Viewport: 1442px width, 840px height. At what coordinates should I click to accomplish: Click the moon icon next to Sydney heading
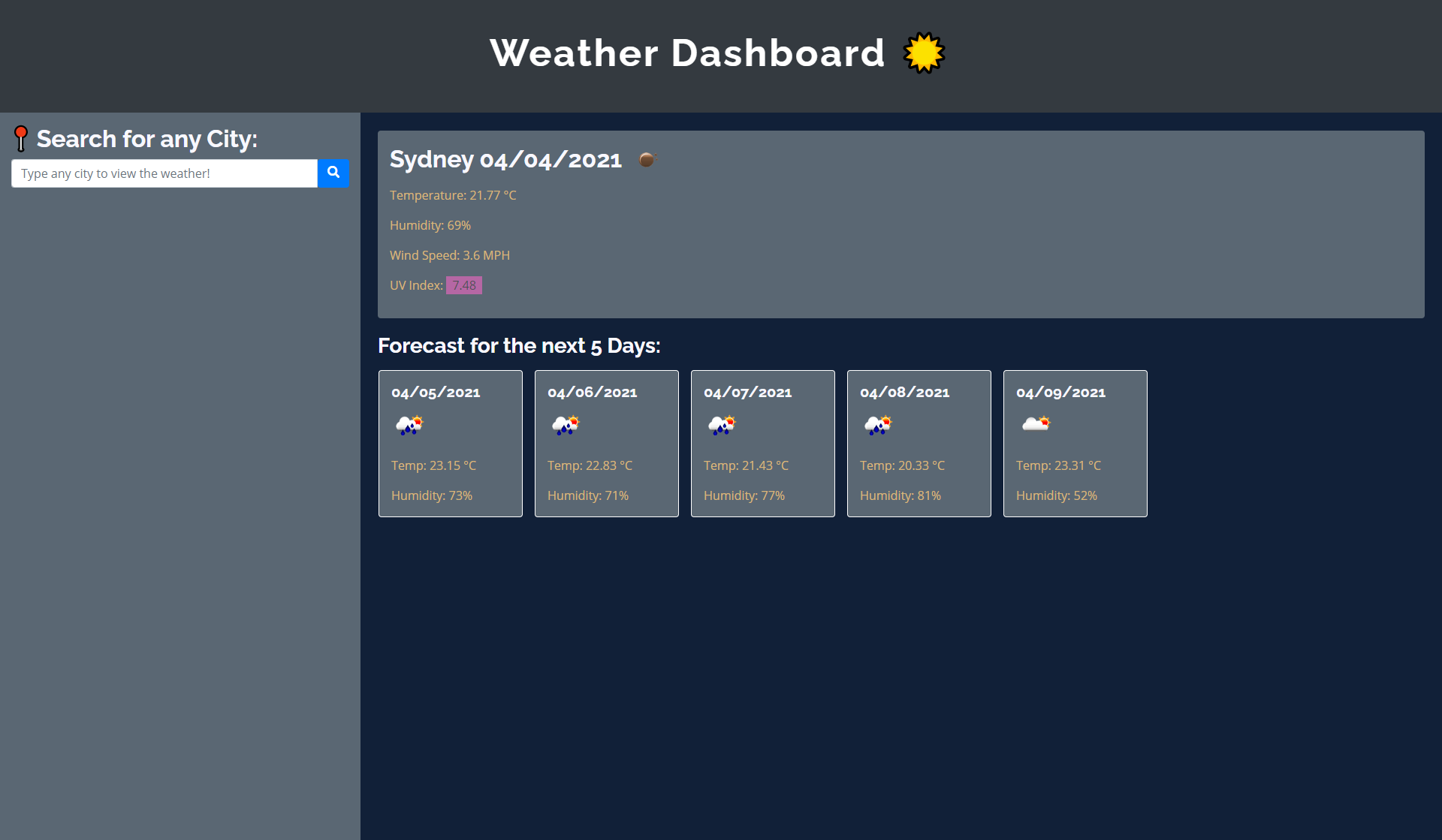coord(647,158)
